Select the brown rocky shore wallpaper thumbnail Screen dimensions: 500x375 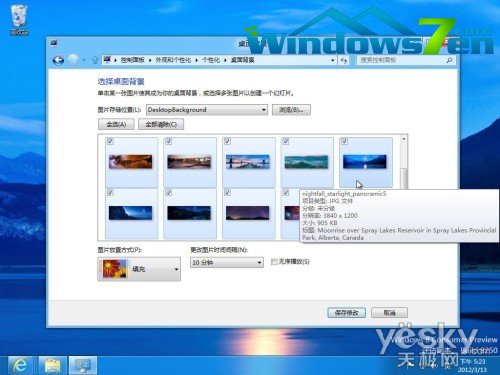189,162
